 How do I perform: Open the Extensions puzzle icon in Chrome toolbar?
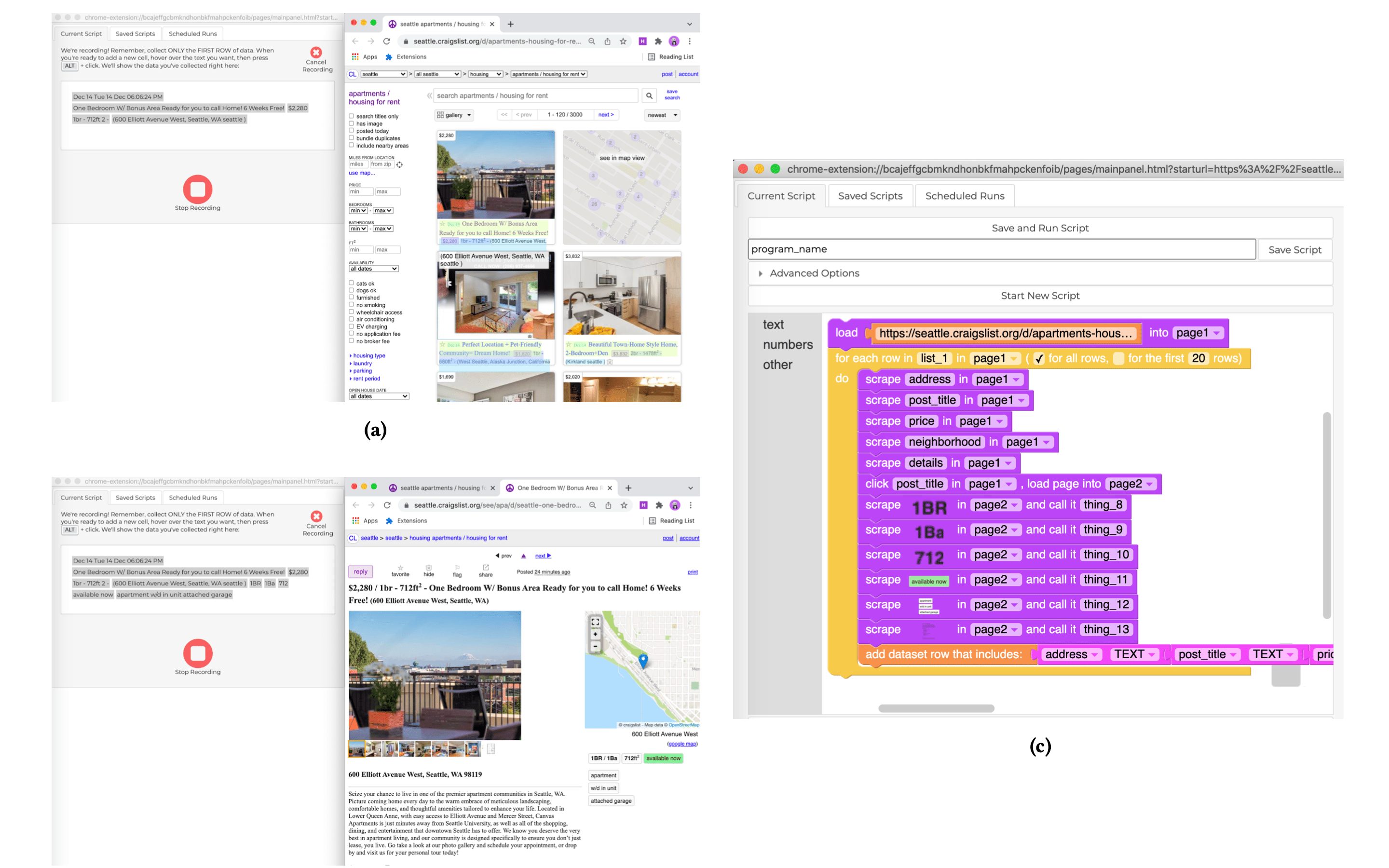tap(658, 41)
